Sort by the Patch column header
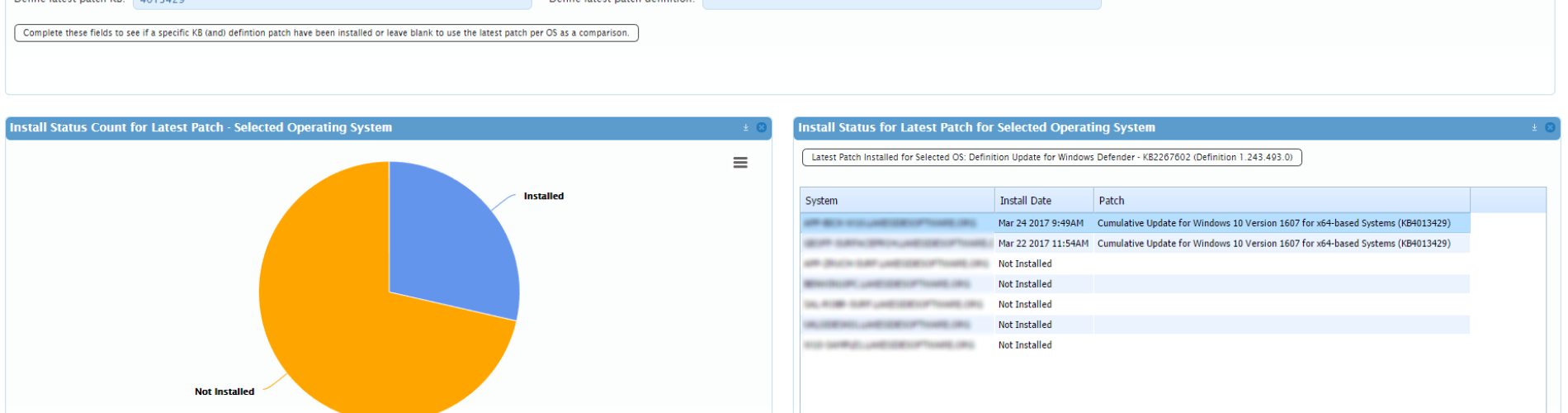The width and height of the screenshot is (1568, 413). (1282, 201)
